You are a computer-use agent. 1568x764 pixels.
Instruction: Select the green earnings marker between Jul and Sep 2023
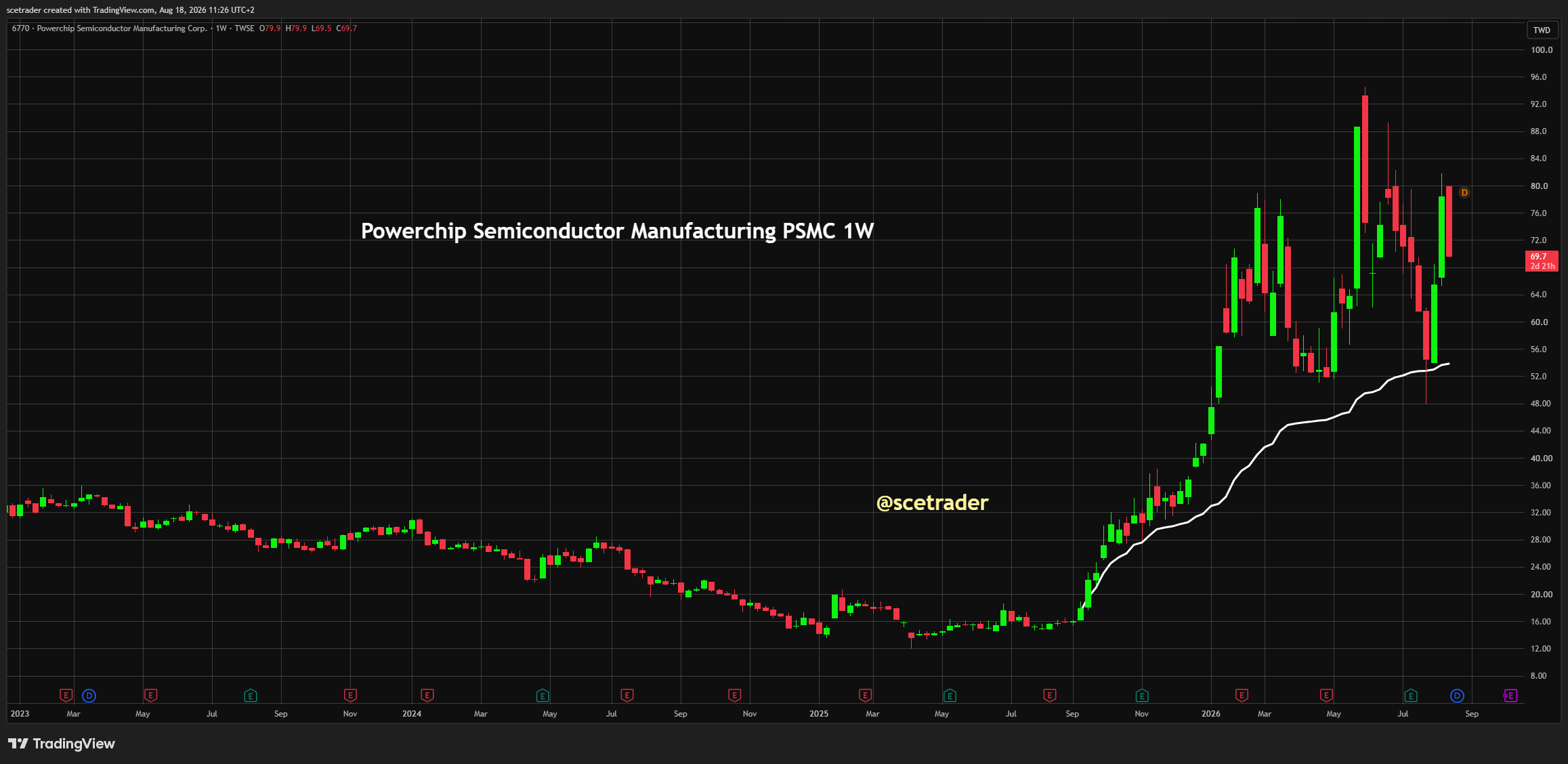[x=251, y=695]
